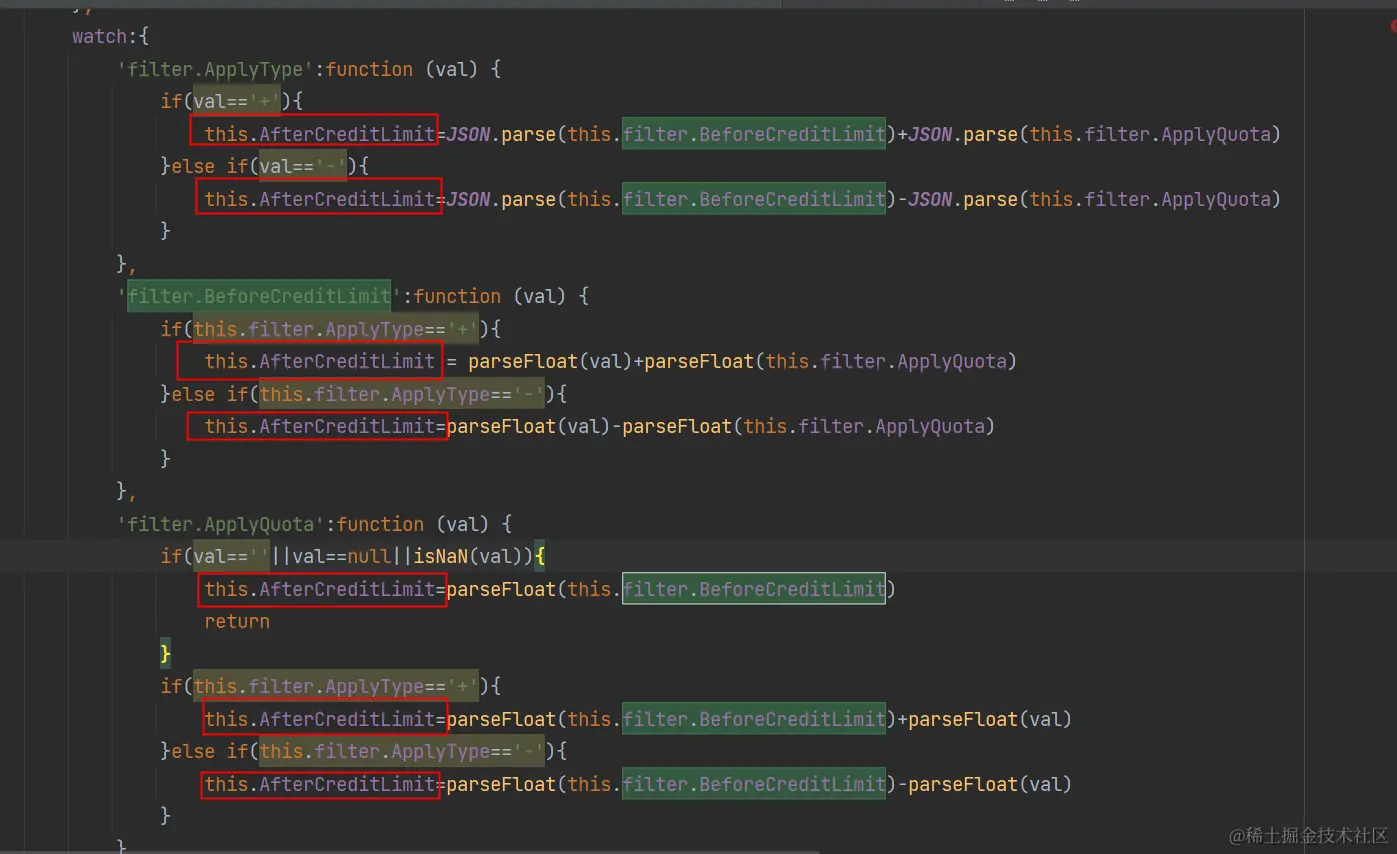Click the parseFloat(val)+parseFloat(this.filter.ApplyQuota) expression
The image size is (1397, 854).
[x=742, y=361]
